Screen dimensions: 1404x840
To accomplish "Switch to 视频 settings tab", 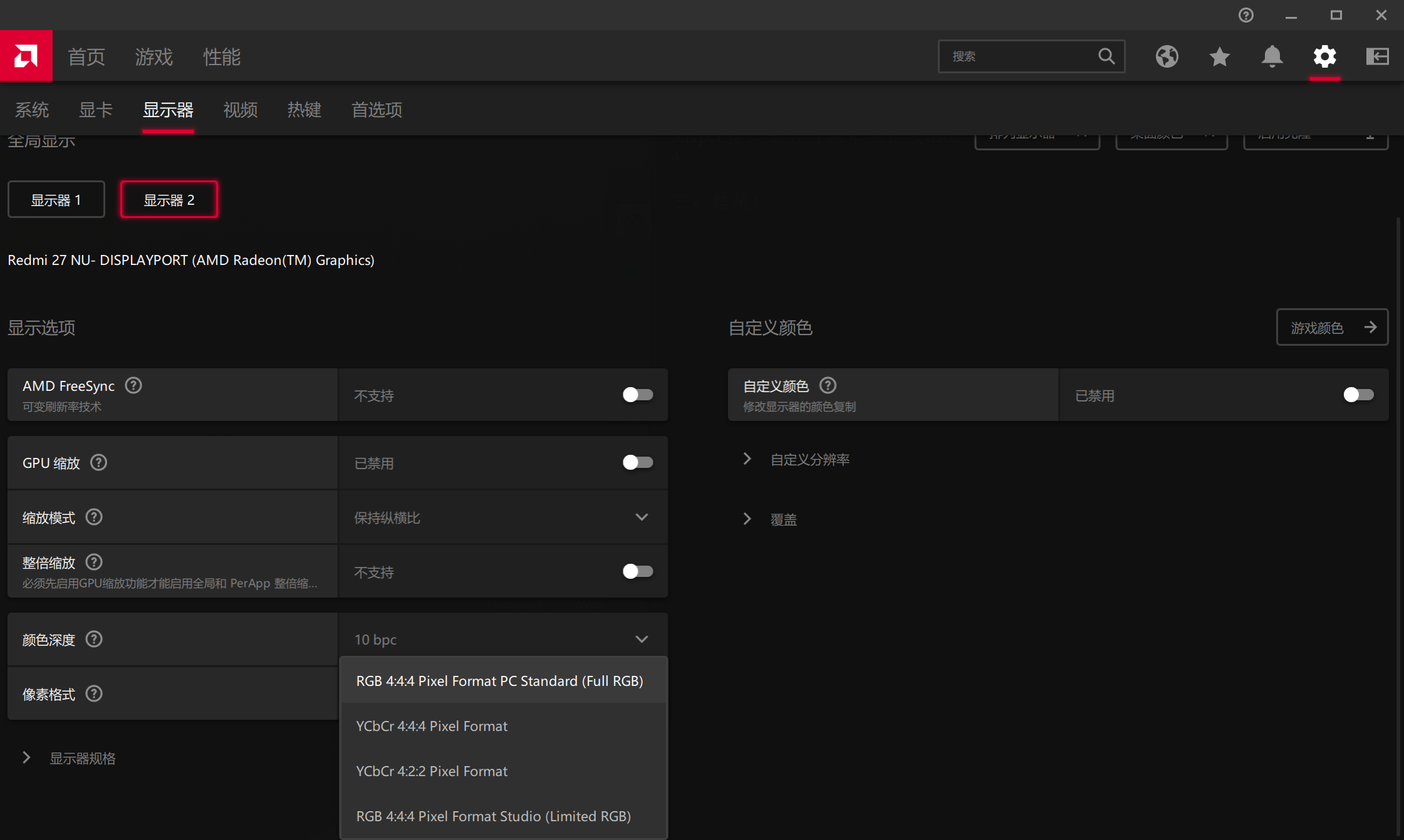I will pos(241,110).
